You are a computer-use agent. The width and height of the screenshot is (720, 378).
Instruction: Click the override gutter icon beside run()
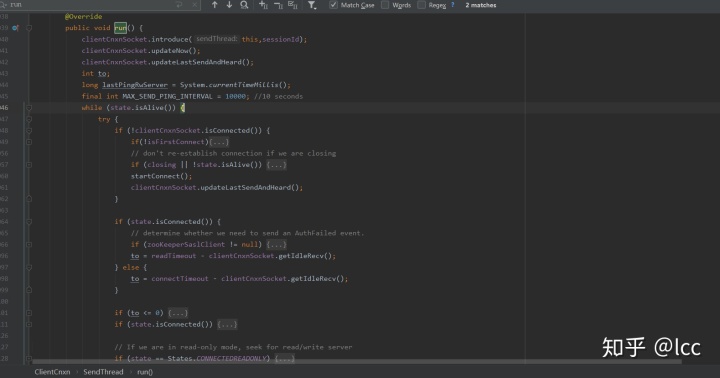pos(15,28)
